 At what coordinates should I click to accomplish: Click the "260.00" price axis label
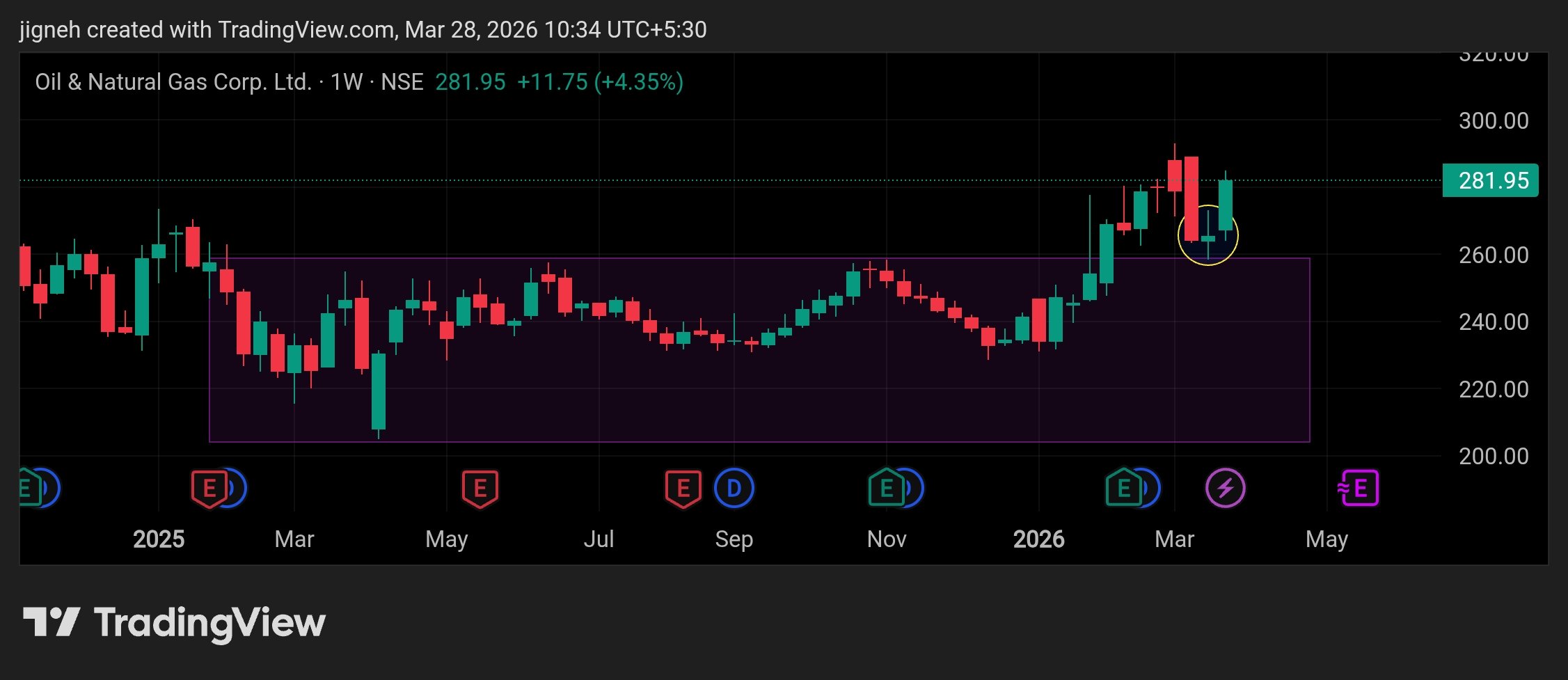pos(1494,255)
